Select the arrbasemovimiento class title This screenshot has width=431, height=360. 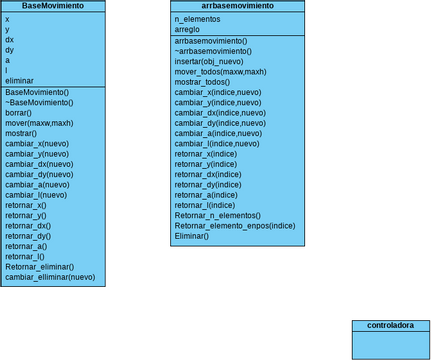[x=238, y=6]
